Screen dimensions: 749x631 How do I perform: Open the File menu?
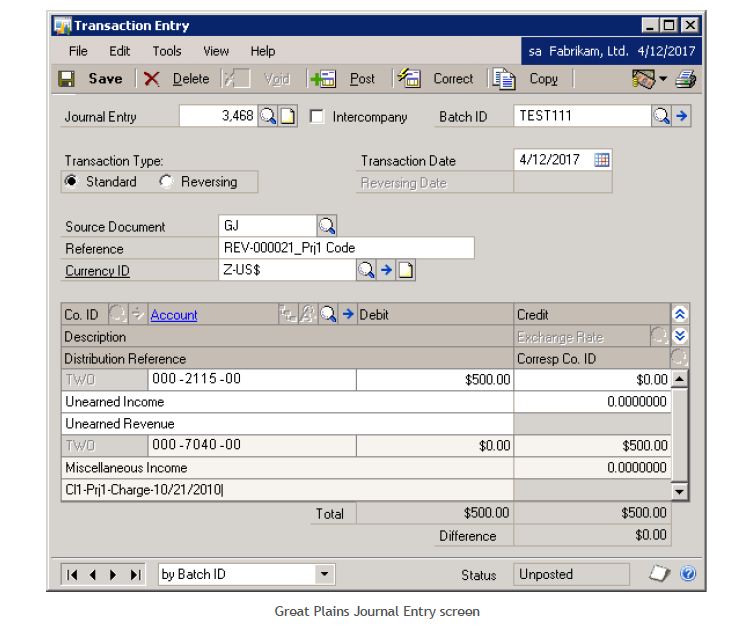(x=78, y=51)
